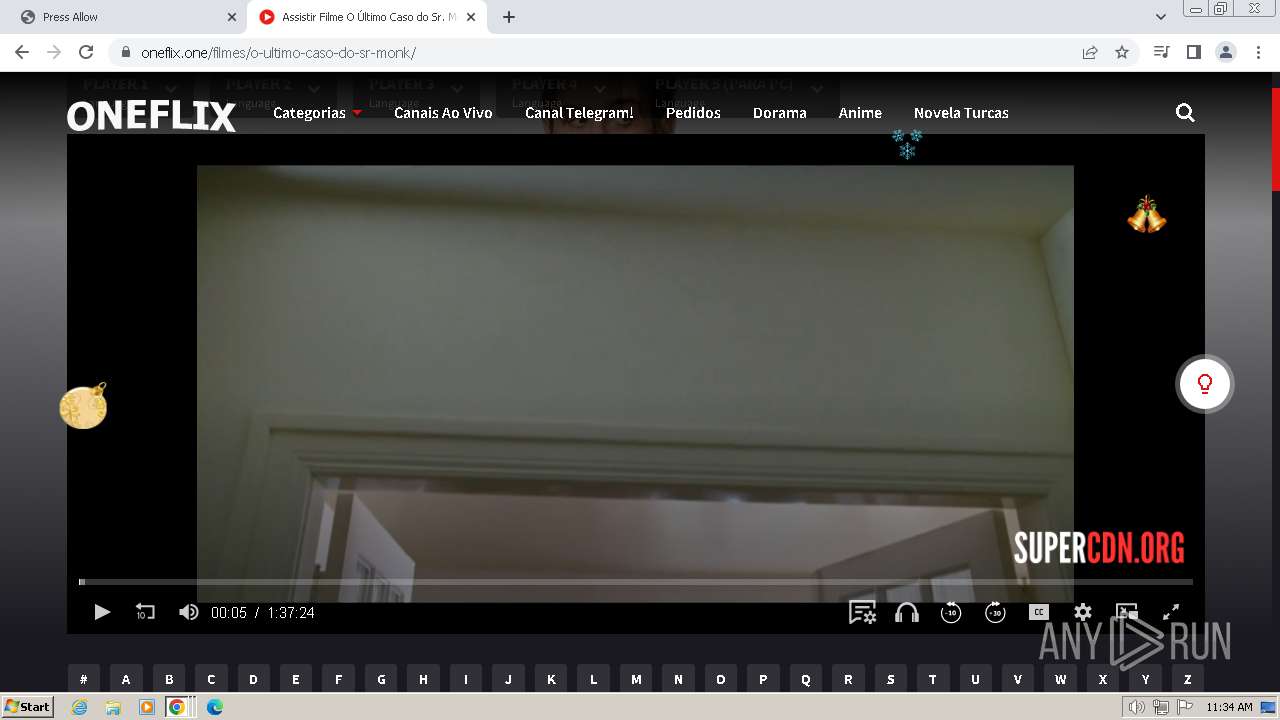Open Canal Telegram! link
This screenshot has height=720, width=1280.
tap(579, 113)
